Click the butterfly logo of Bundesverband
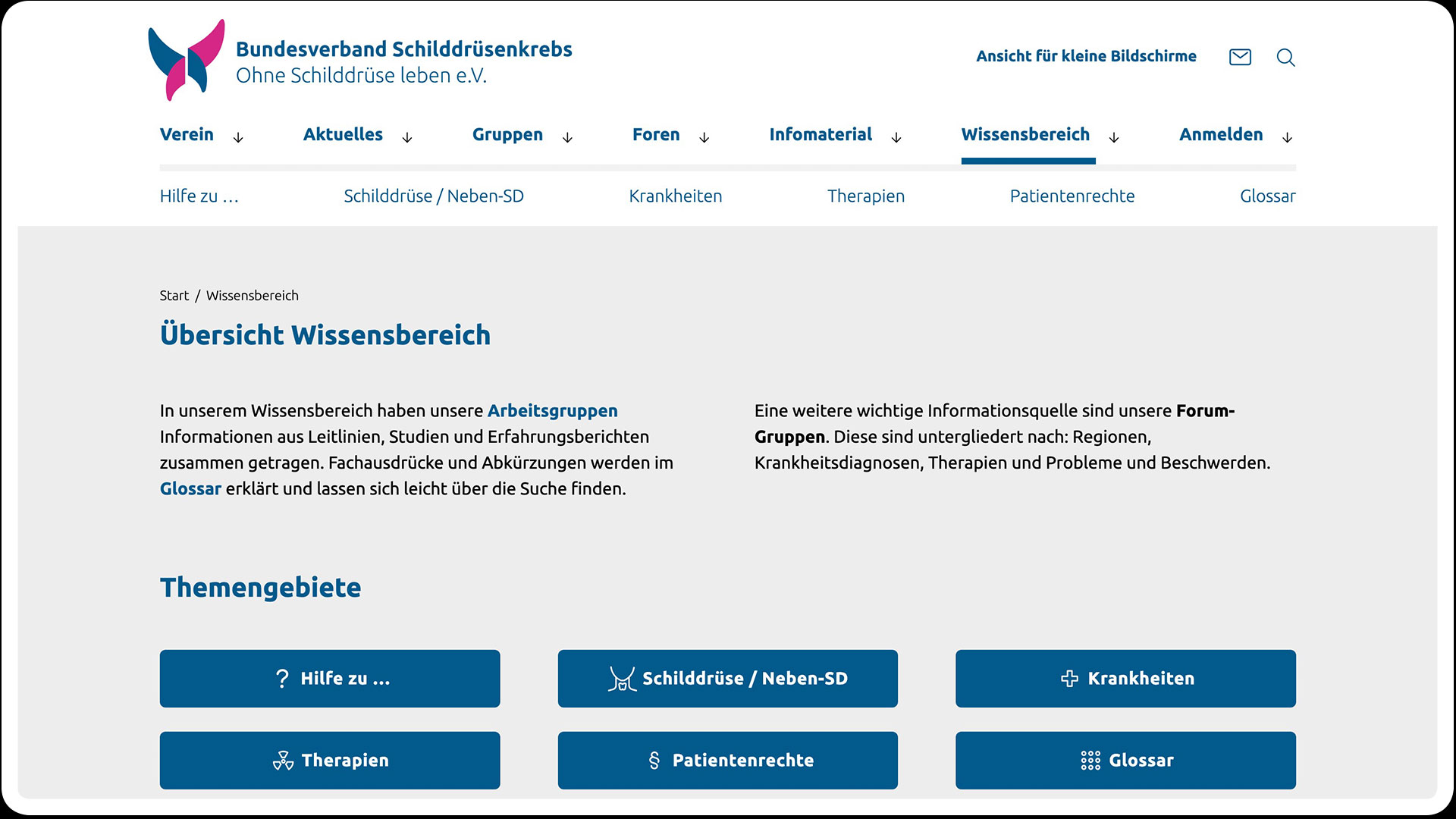 click(186, 60)
